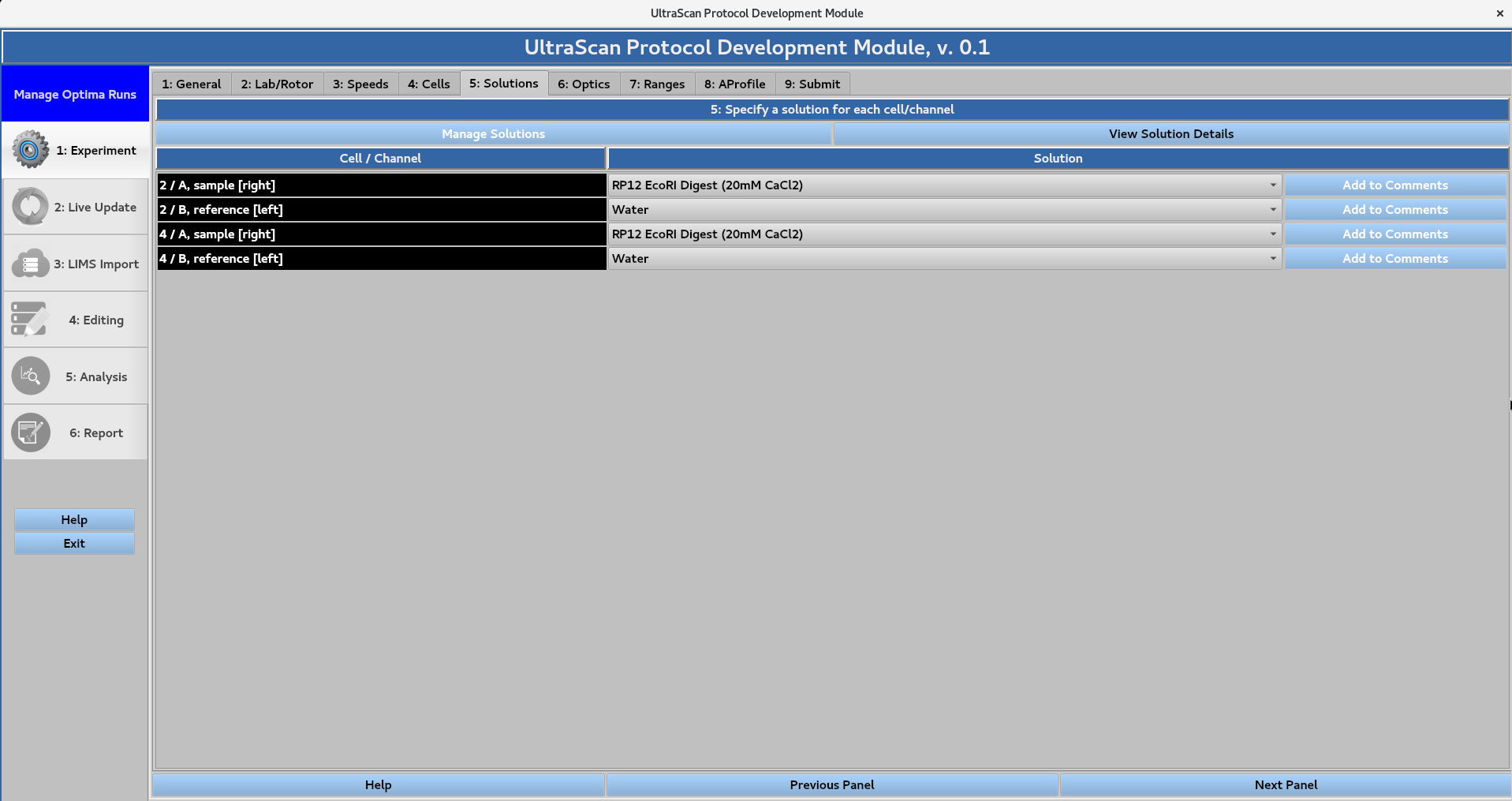Viewport: 1512px width, 801px height.
Task: Open the 3: Speeds tab
Action: point(360,84)
